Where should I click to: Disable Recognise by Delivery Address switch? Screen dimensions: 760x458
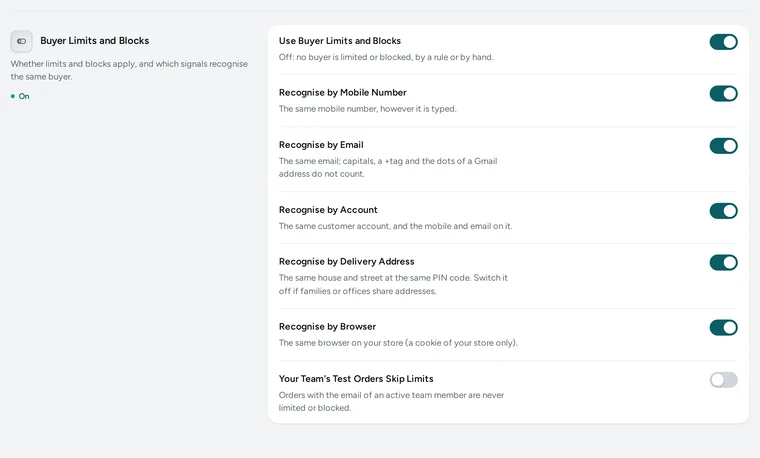click(x=724, y=263)
